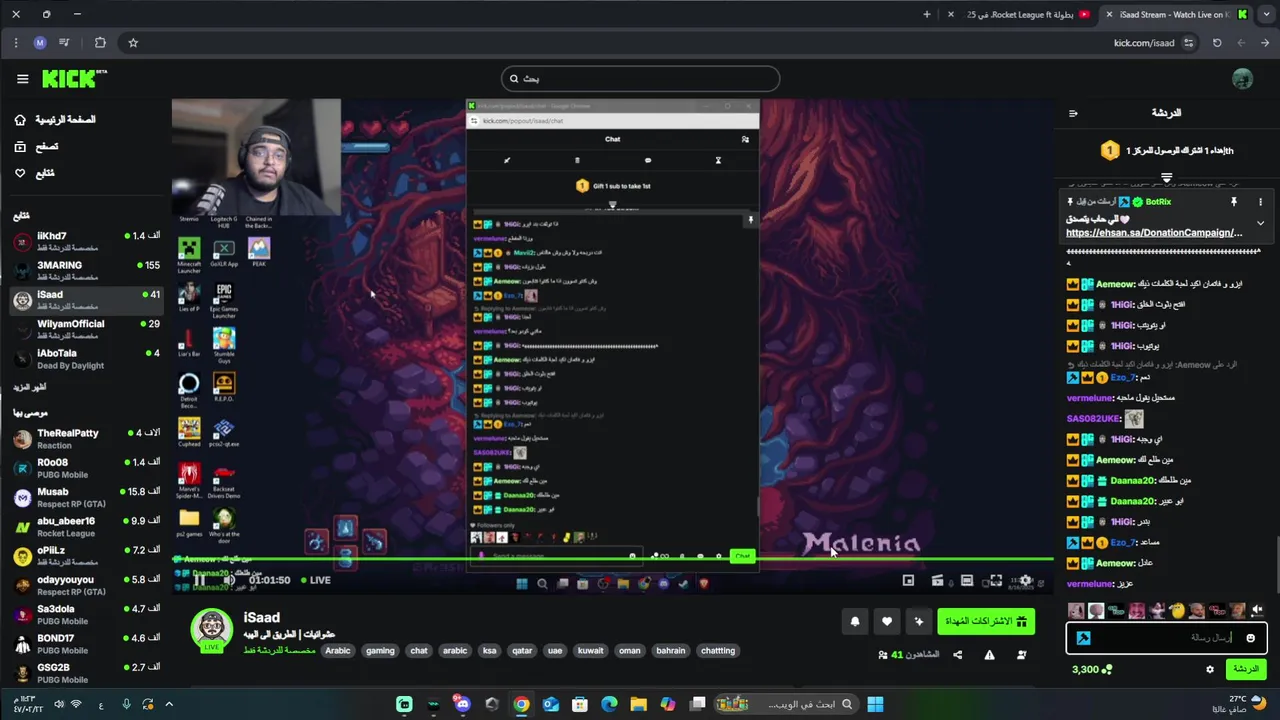Unpin BotRix pinned message
1280x720 pixels.
point(1234,202)
